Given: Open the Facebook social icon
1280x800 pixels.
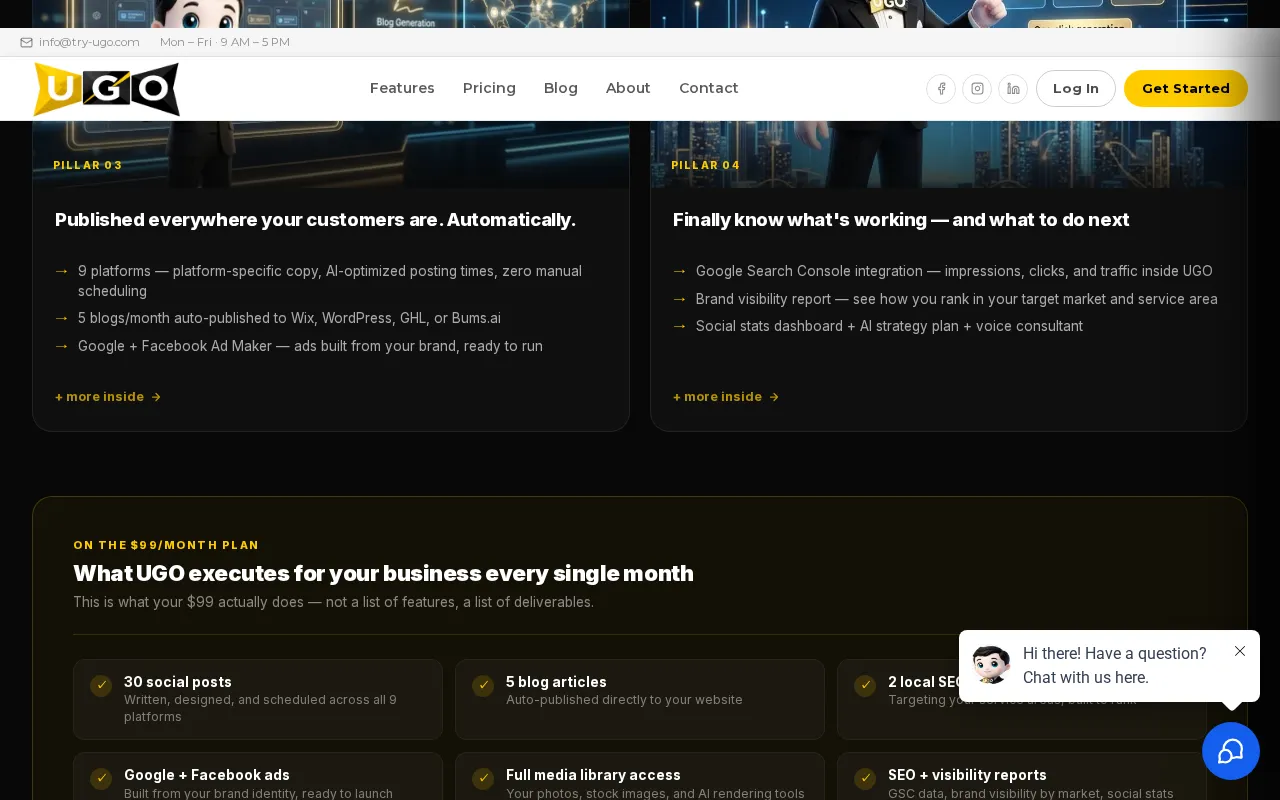Looking at the screenshot, I should 941,89.
